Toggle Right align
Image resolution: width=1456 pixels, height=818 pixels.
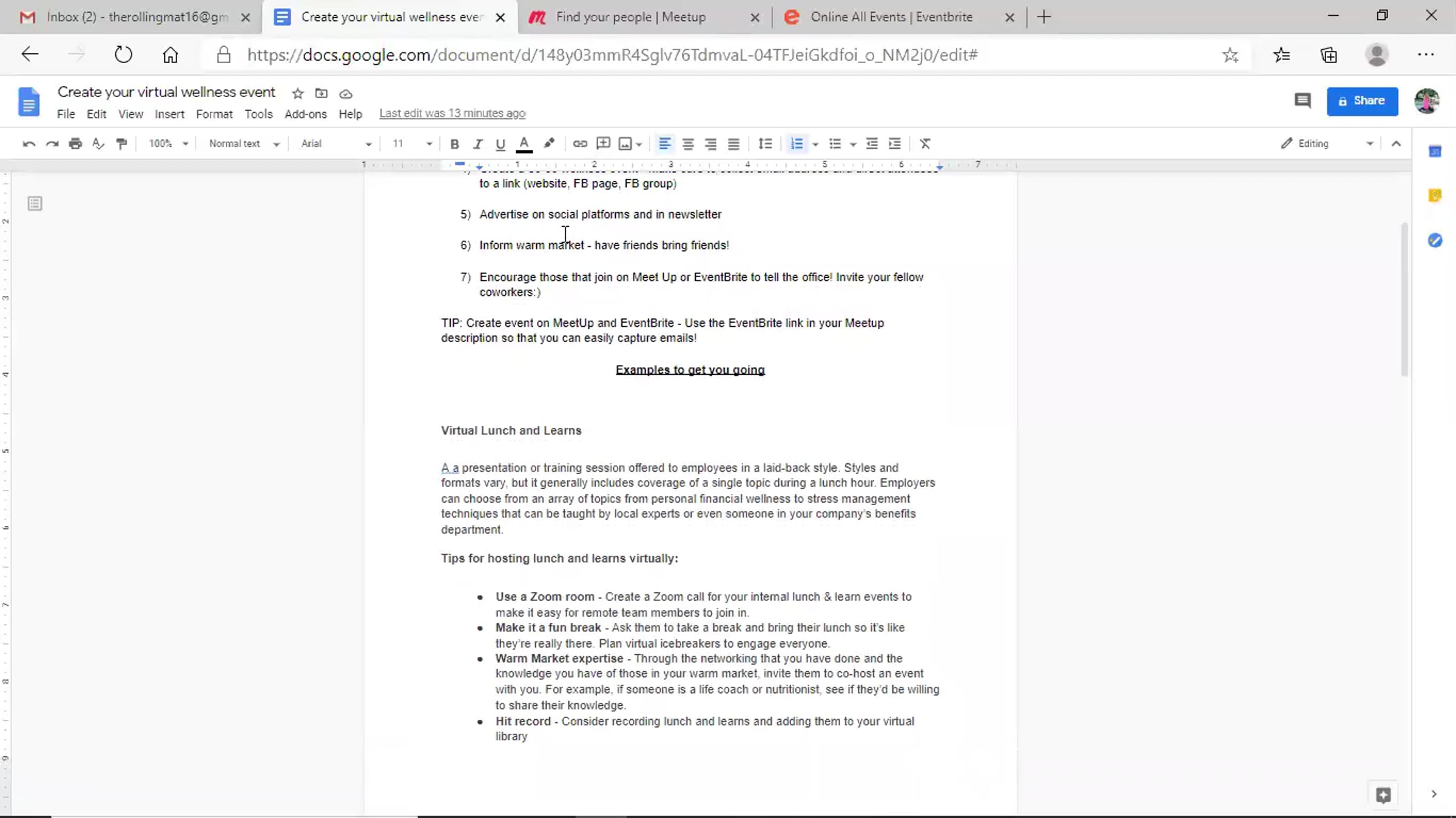tap(710, 144)
